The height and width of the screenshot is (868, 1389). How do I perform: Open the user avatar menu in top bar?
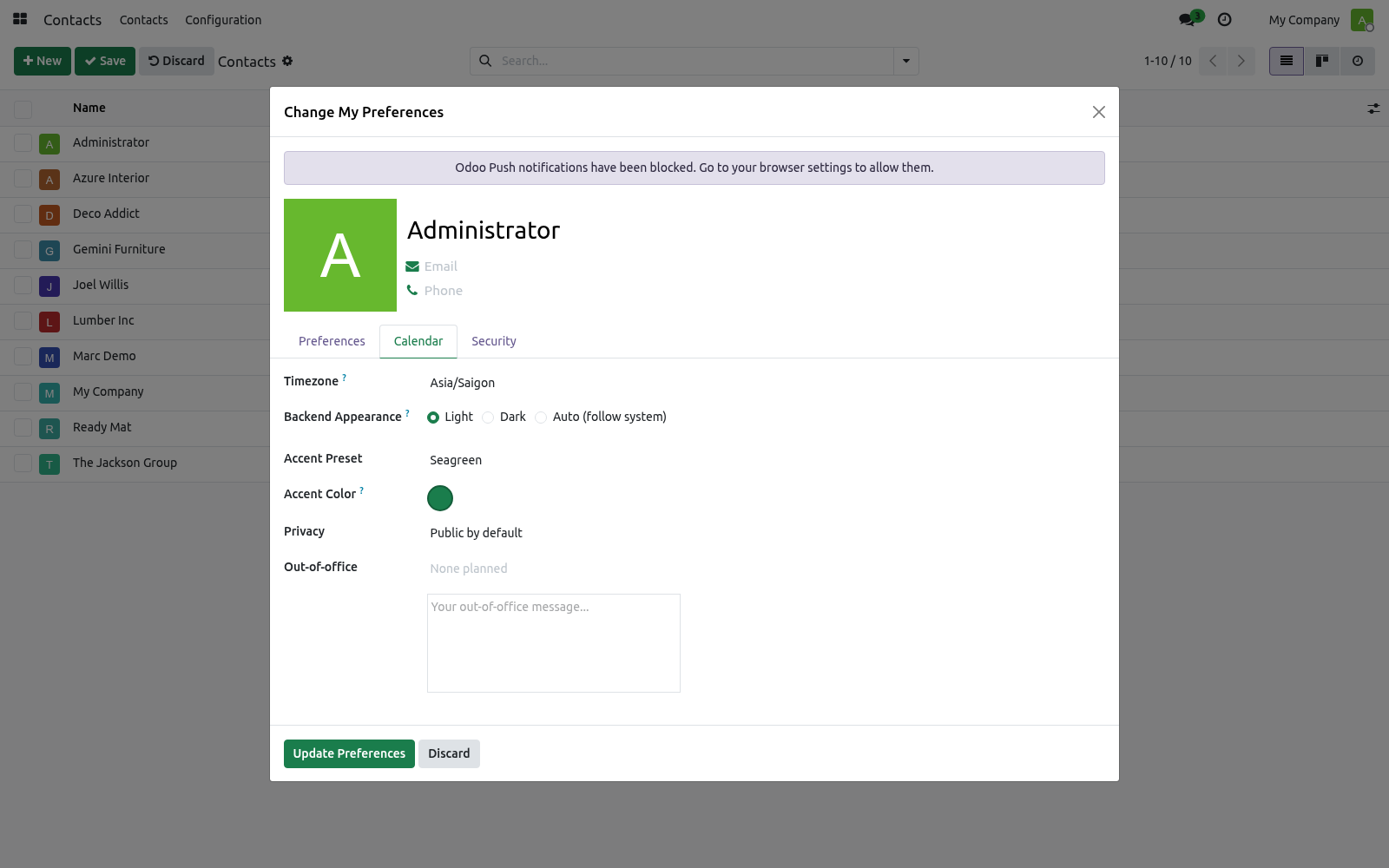coord(1362,20)
